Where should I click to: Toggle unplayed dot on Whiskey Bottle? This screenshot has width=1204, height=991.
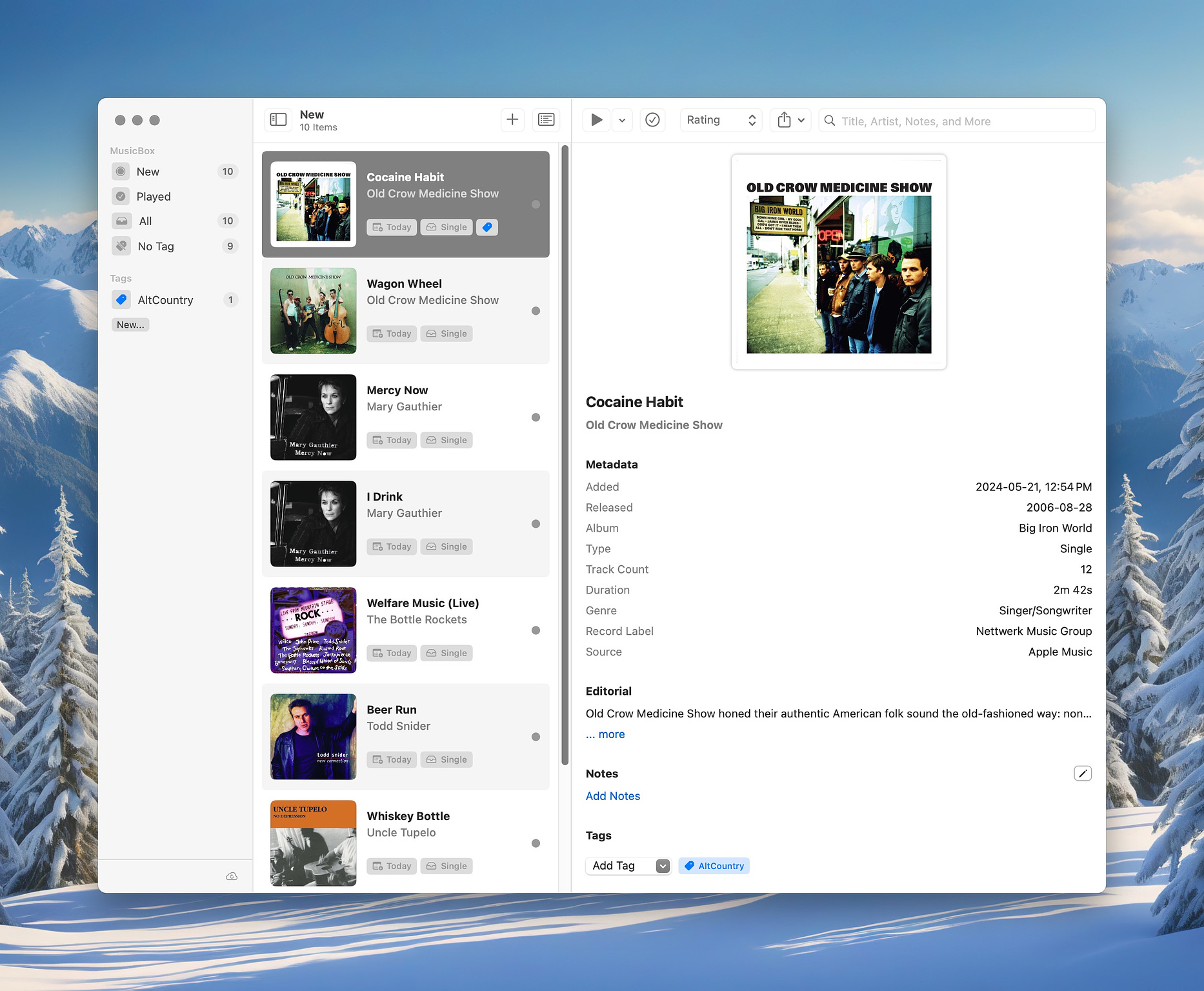536,843
